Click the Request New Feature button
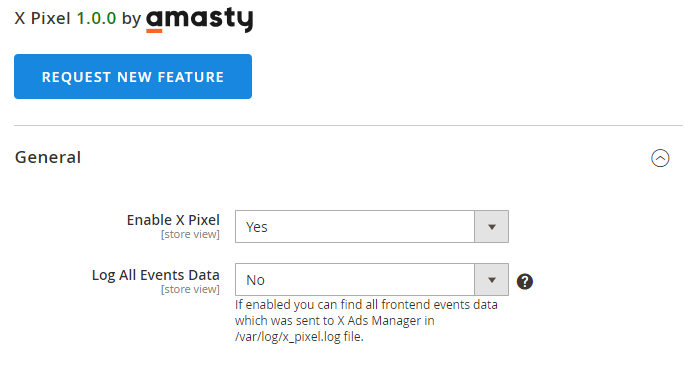The width and height of the screenshot is (685, 368). point(133,76)
